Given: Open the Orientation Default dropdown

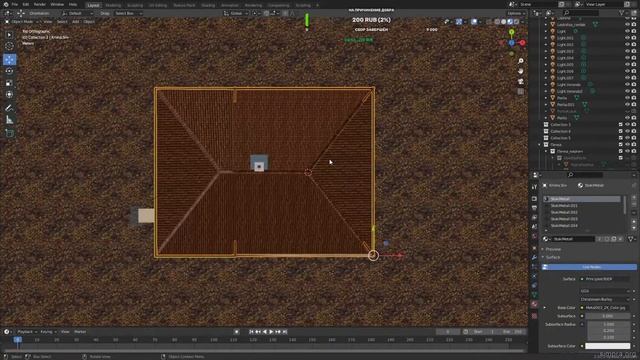Looking at the screenshot, I should tap(78, 13).
